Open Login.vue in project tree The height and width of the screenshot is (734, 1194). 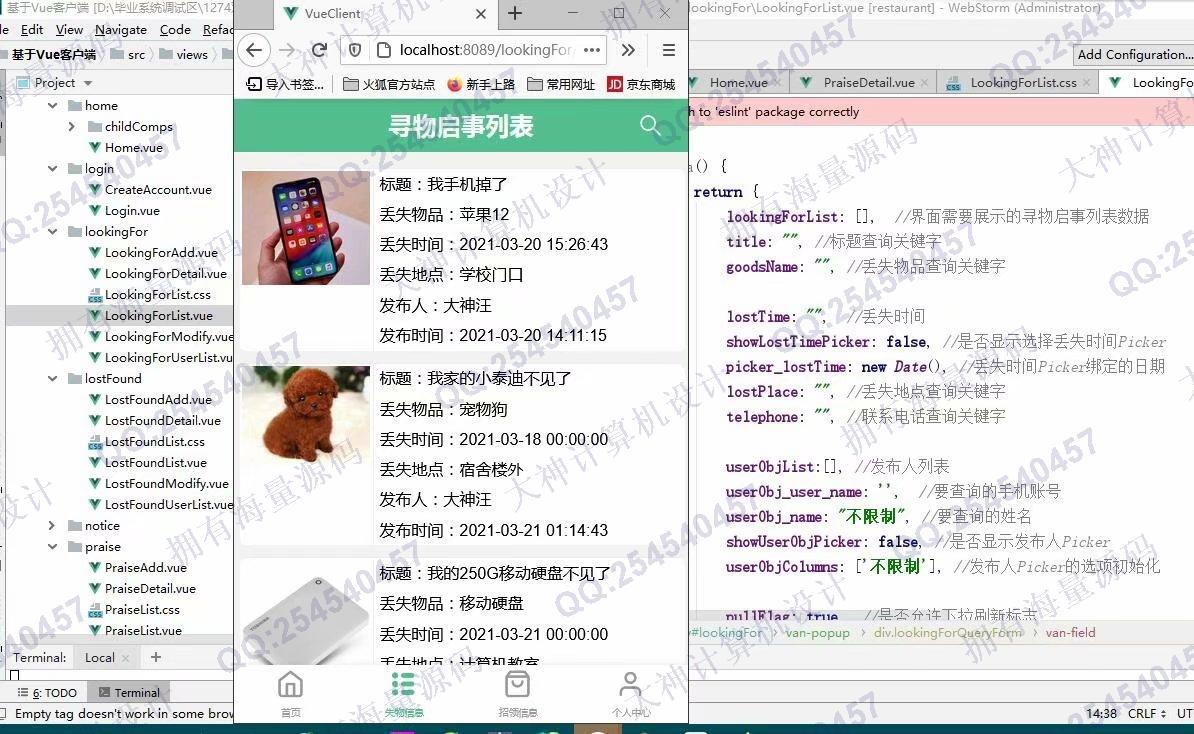tap(124, 211)
